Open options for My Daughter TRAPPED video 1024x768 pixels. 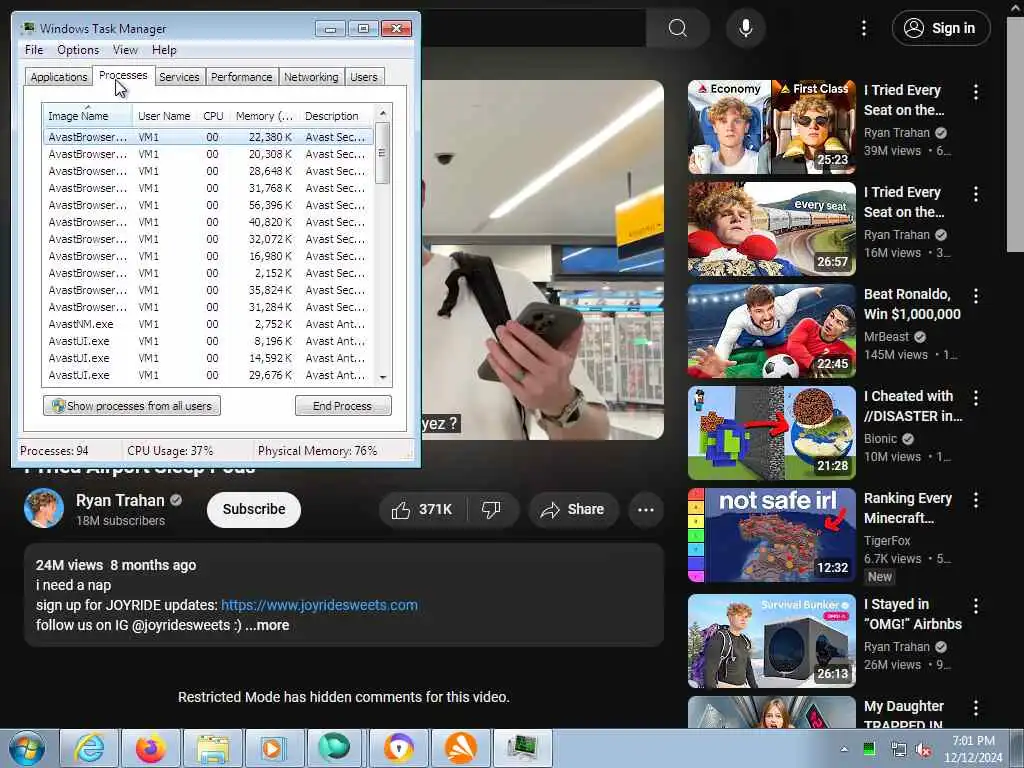pyautogui.click(x=976, y=708)
